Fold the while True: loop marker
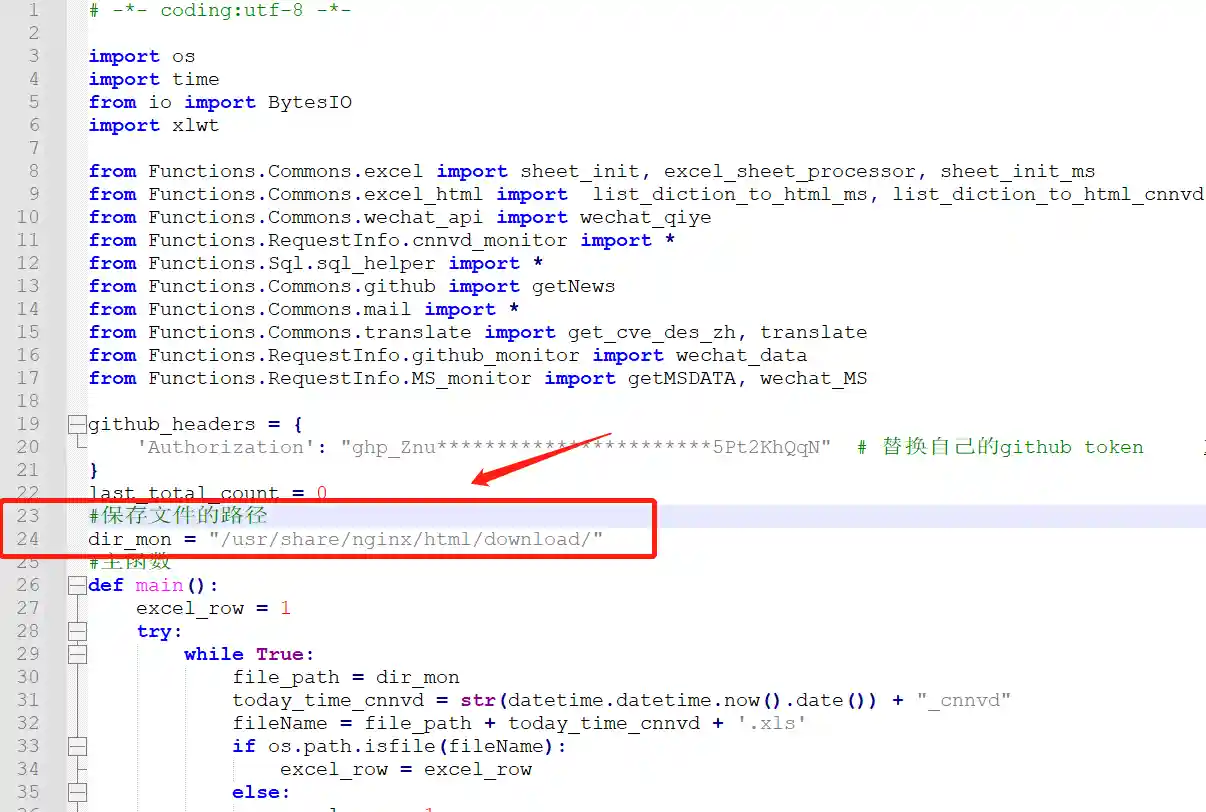1206x812 pixels. click(x=77, y=654)
